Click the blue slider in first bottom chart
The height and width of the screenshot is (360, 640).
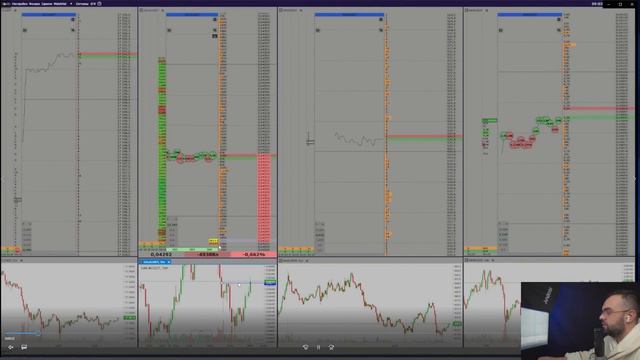(22, 333)
